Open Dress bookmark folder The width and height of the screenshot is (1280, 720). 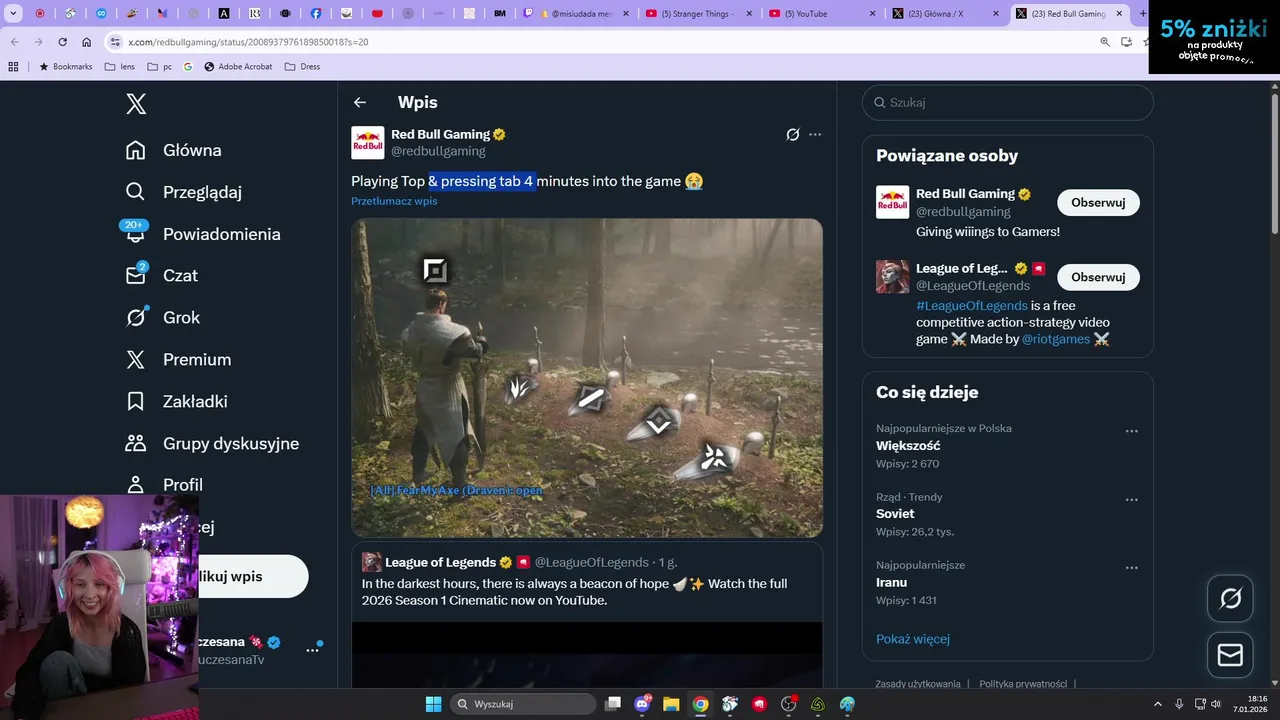(x=302, y=67)
